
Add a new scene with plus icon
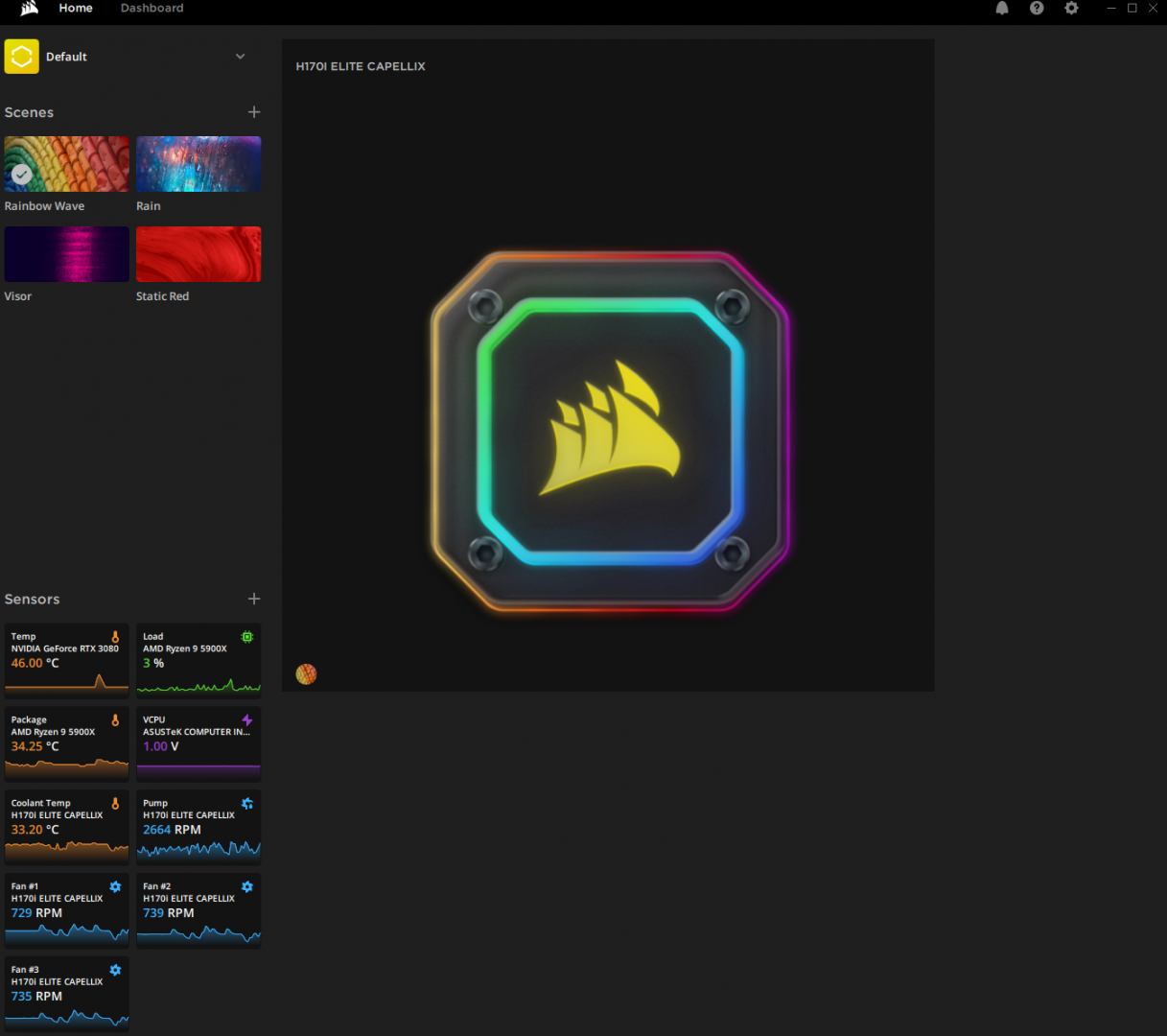pos(254,112)
